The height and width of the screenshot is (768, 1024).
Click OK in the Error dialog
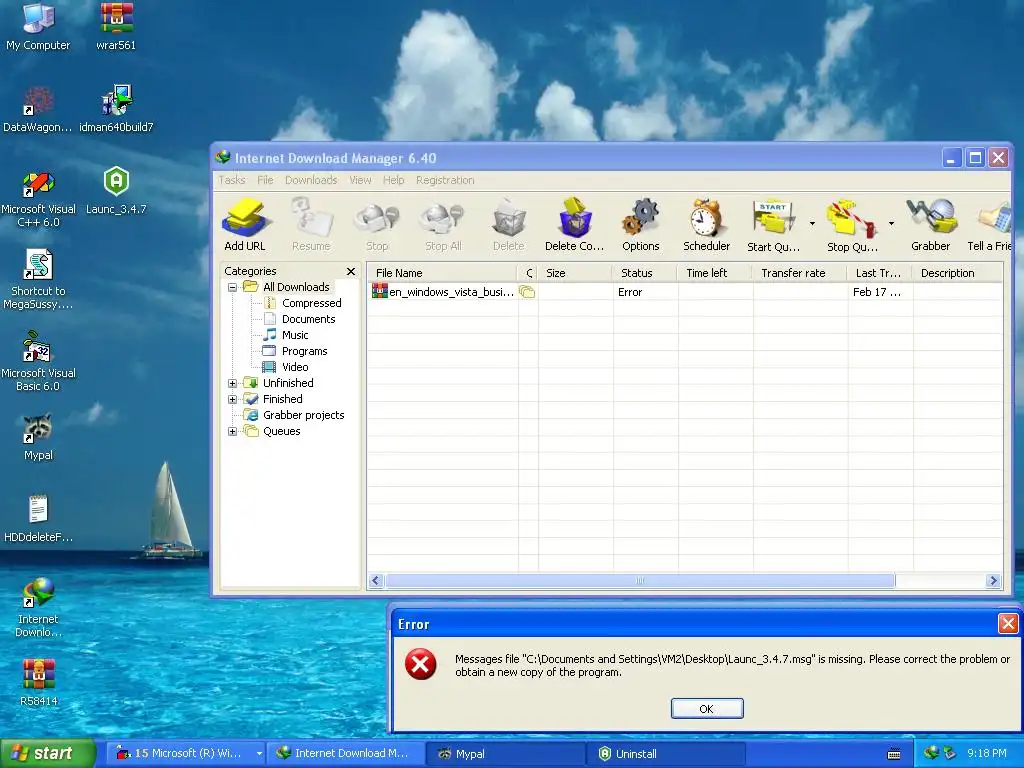[707, 709]
